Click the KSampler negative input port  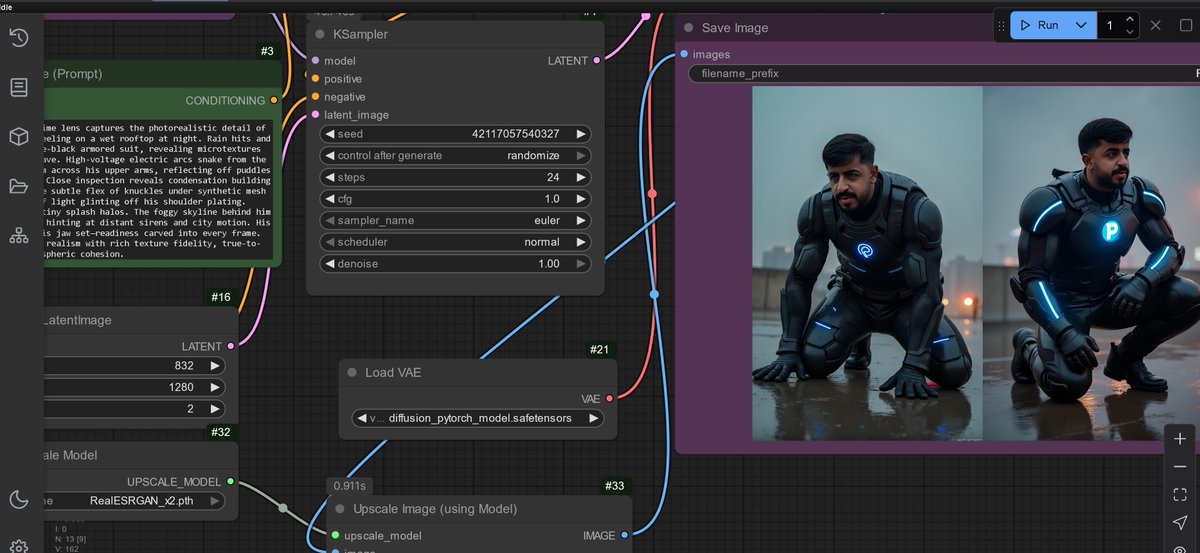point(315,97)
